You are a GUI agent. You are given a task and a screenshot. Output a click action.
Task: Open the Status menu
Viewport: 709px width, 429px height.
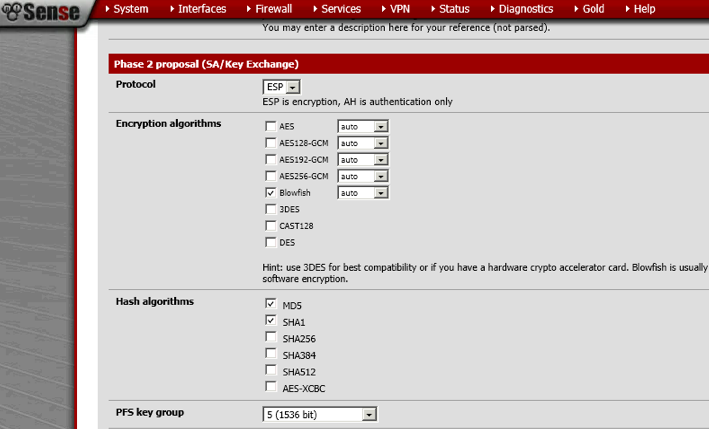pyautogui.click(x=450, y=9)
